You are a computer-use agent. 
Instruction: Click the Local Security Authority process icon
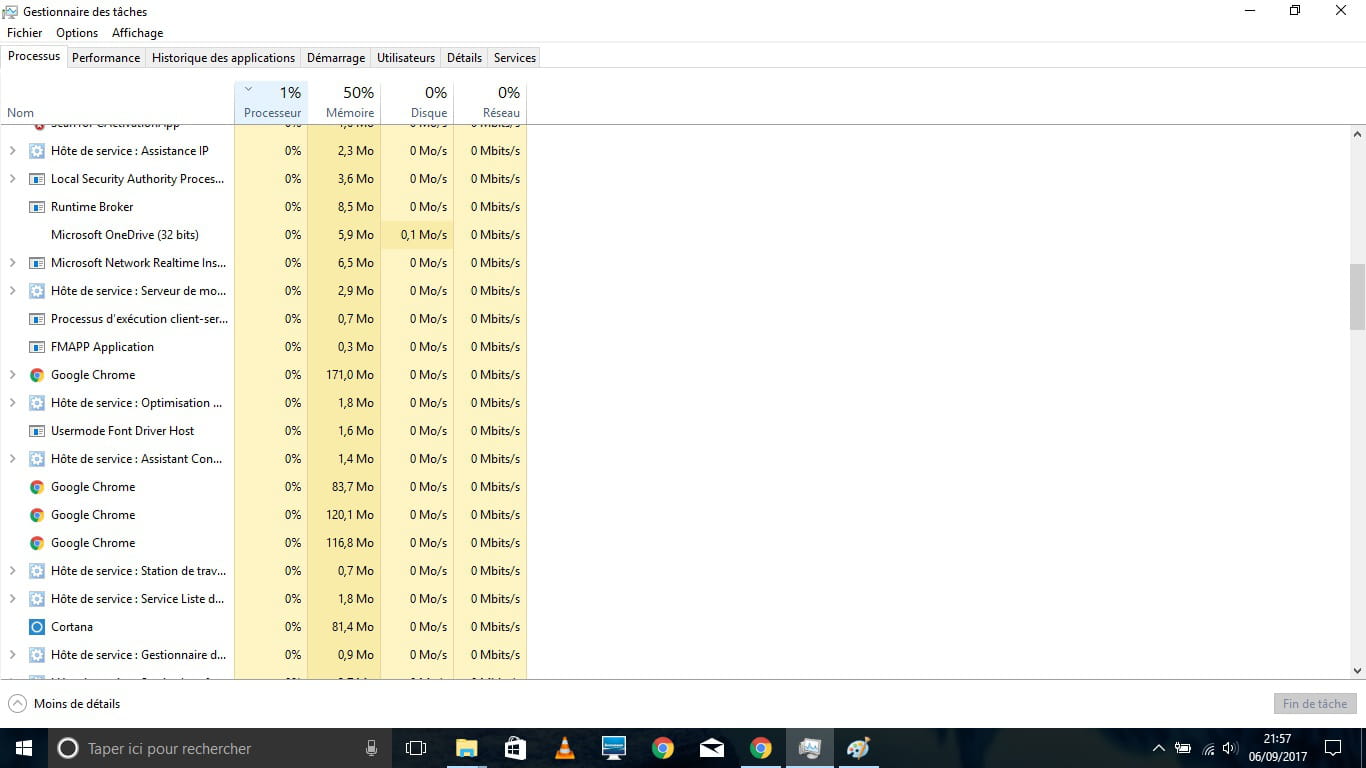[x=37, y=179]
